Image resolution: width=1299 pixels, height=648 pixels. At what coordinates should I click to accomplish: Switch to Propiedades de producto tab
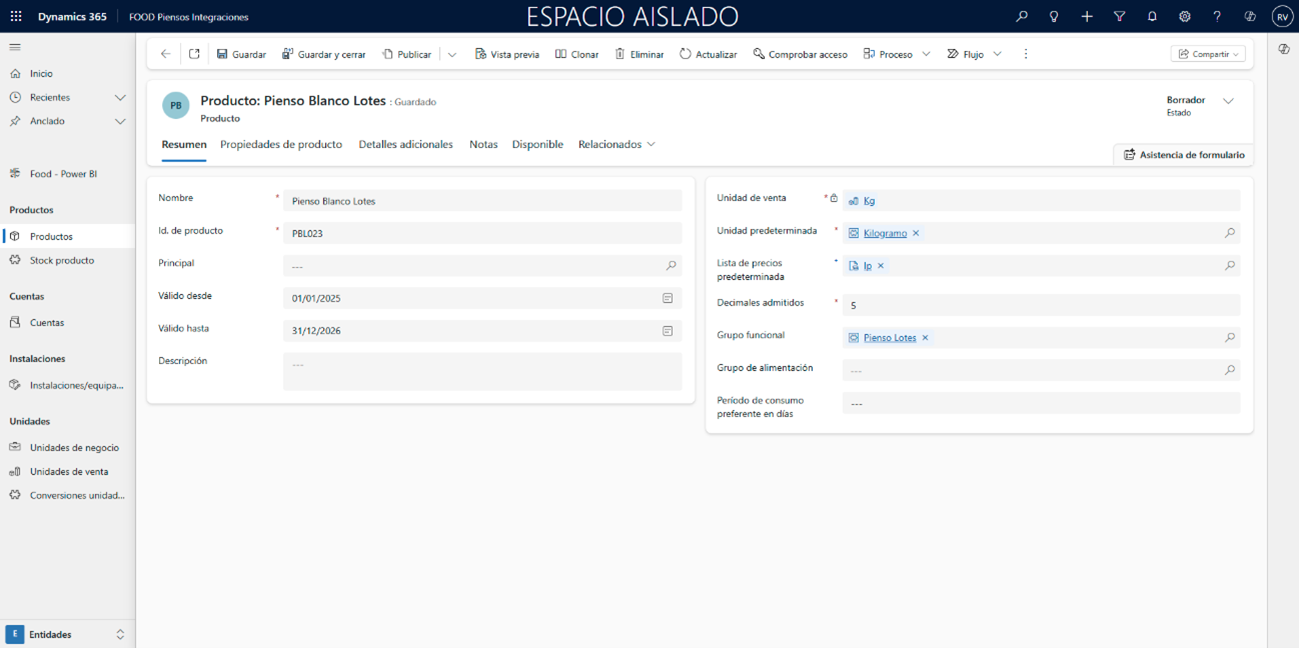281,145
